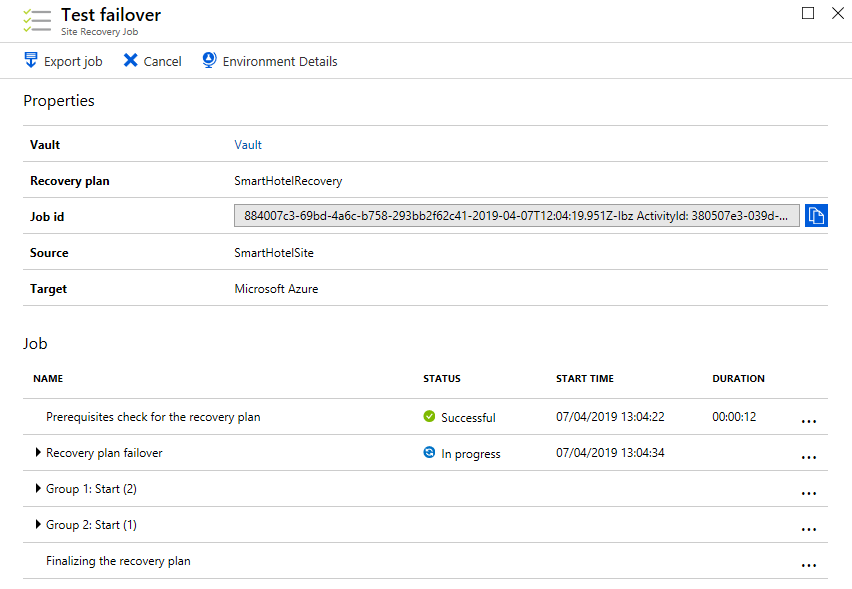Open more options for Group 2: Start row
Screen dimensions: 852x589
(x=809, y=529)
